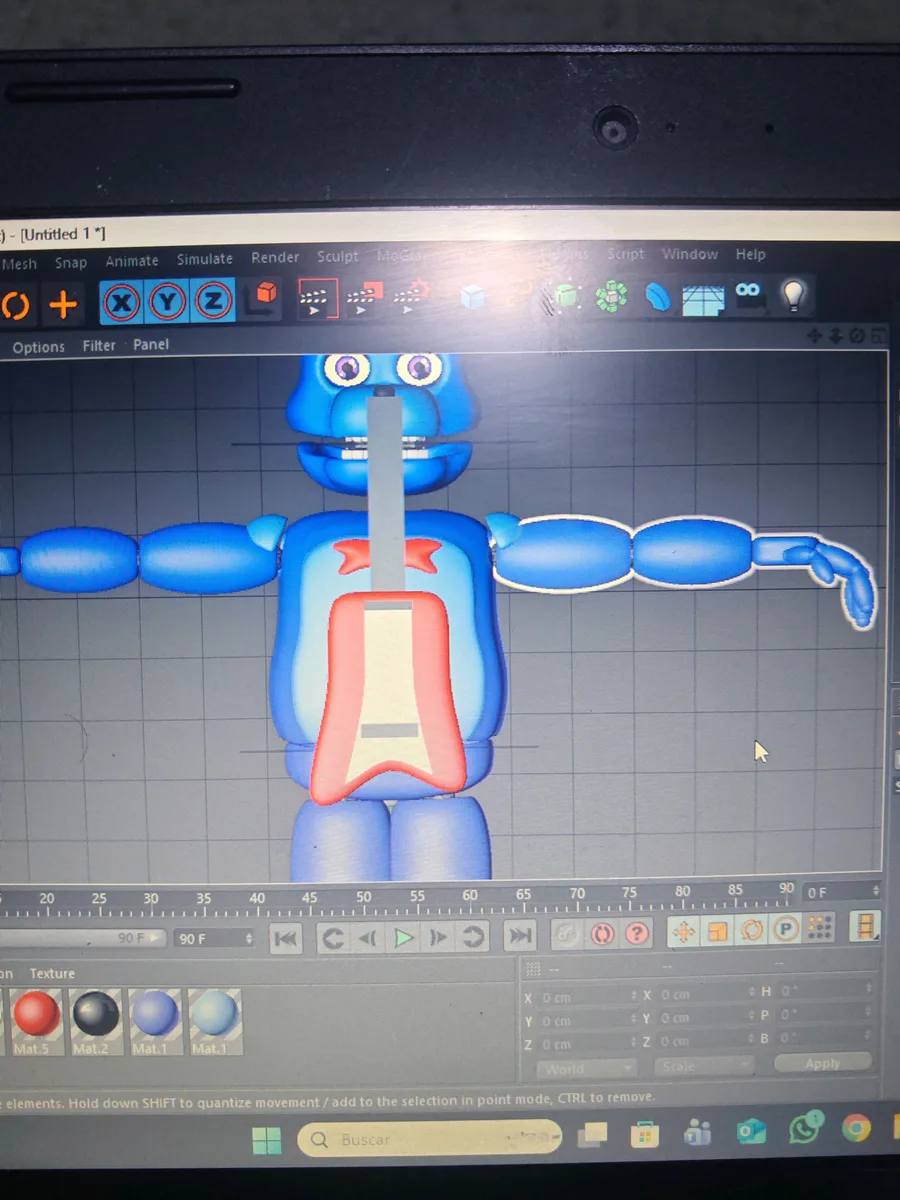The width and height of the screenshot is (900, 1200).
Task: Toggle automatic keyframing
Action: pos(602,935)
